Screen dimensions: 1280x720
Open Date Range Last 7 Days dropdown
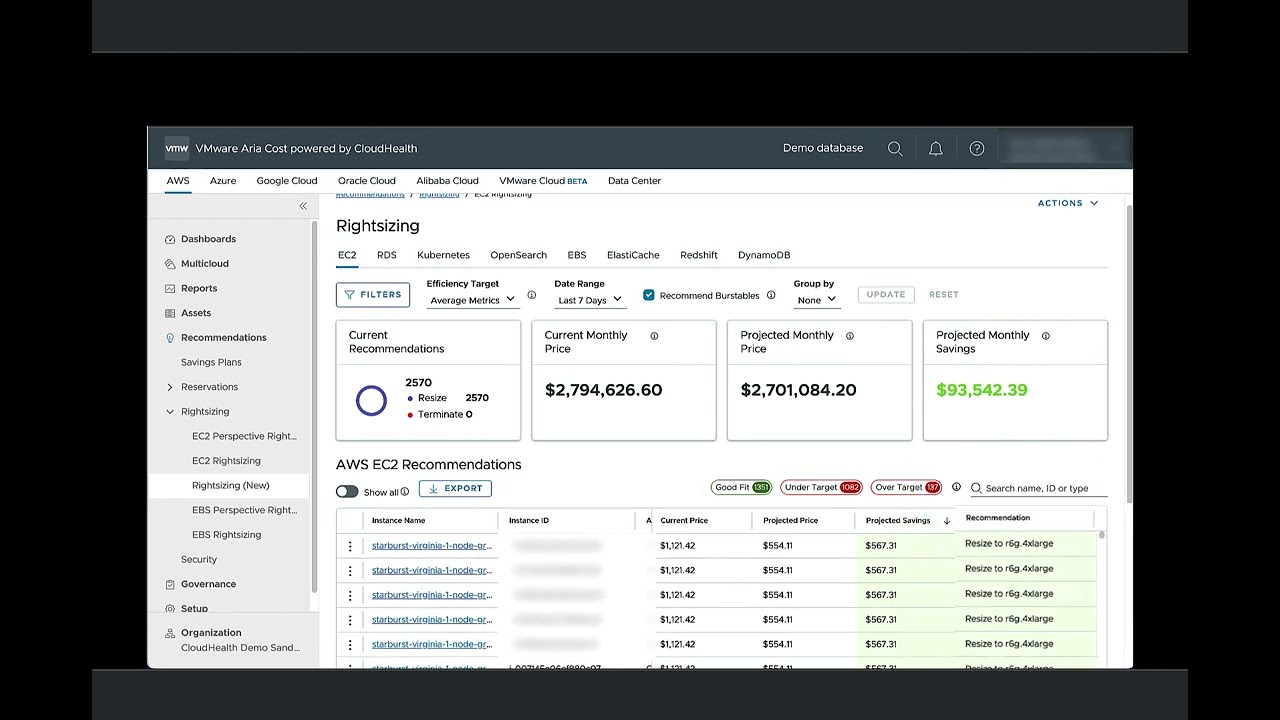590,300
